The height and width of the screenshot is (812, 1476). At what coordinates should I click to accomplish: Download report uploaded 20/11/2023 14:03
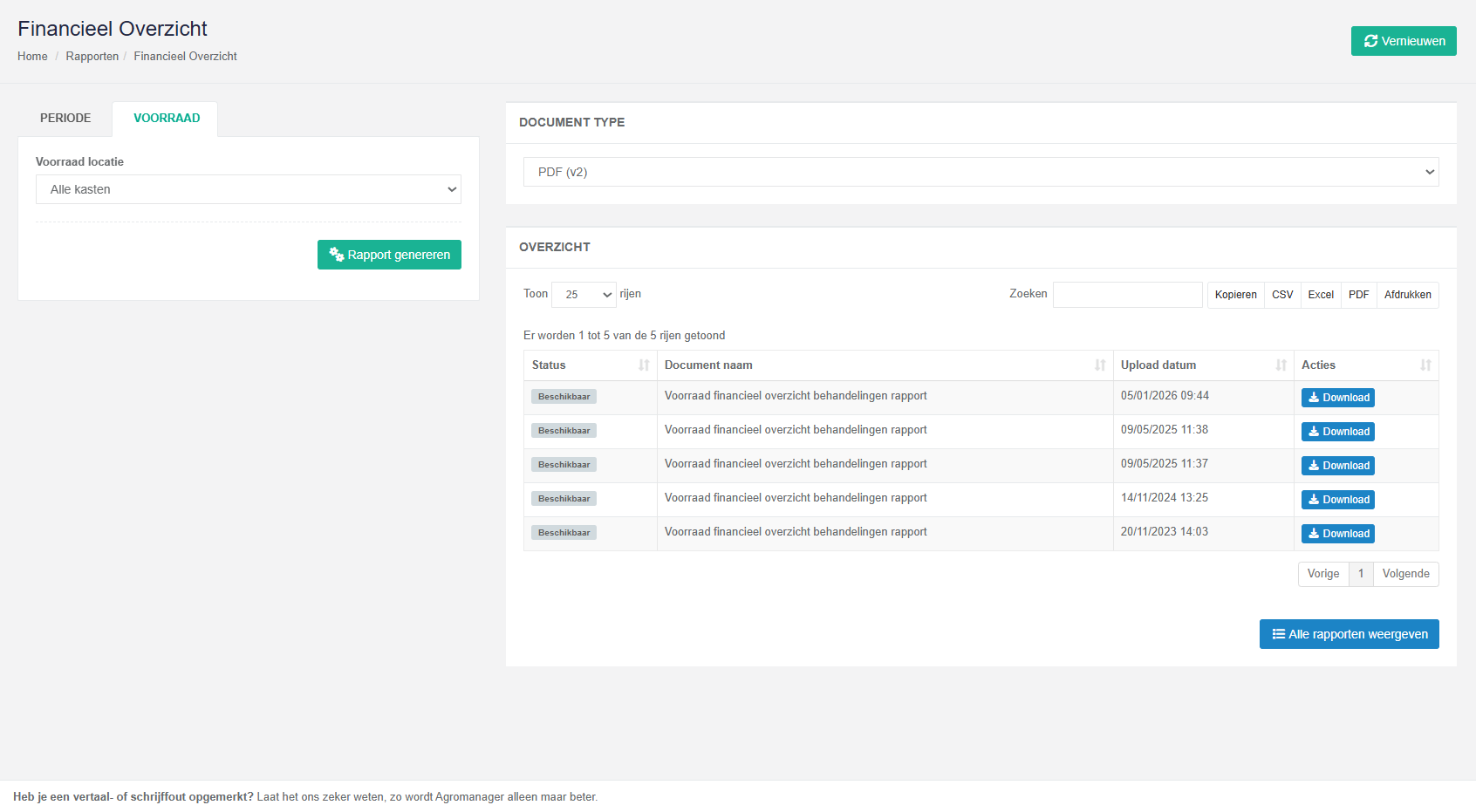pyautogui.click(x=1338, y=534)
